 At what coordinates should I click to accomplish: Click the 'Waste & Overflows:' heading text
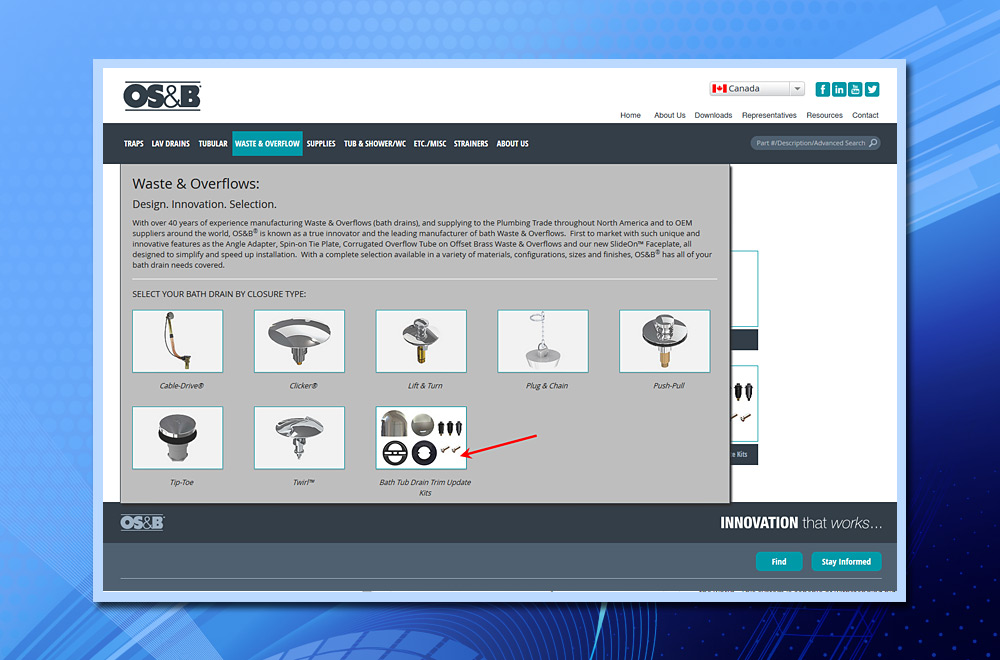pyautogui.click(x=196, y=184)
